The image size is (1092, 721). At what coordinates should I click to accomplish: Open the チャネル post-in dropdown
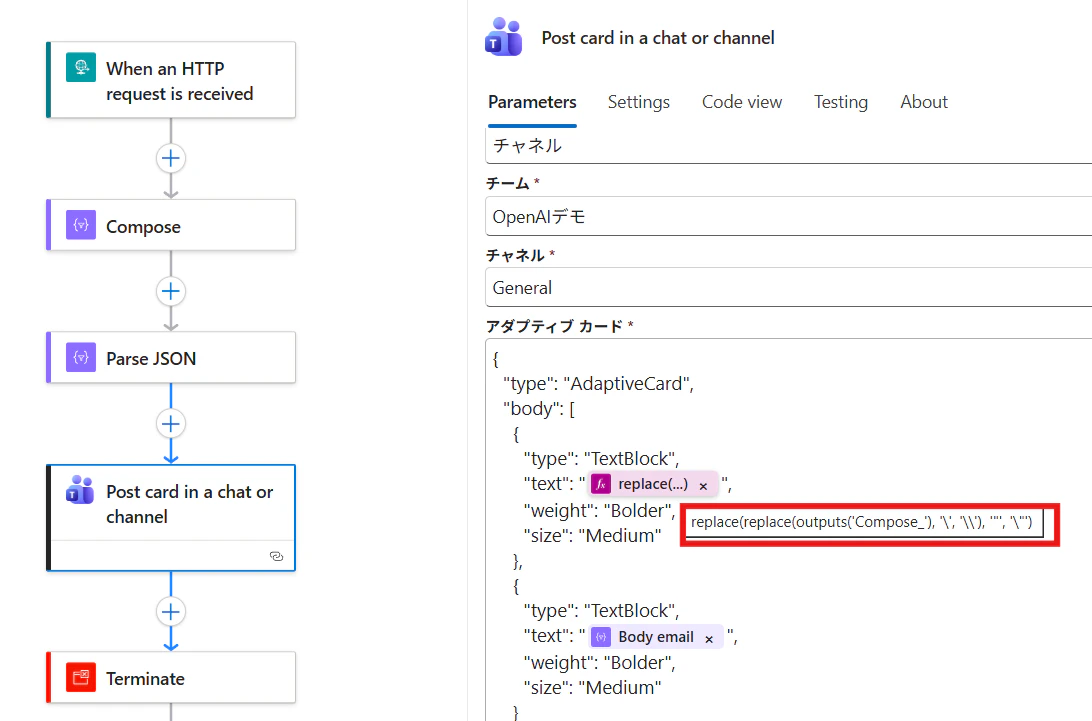788,146
